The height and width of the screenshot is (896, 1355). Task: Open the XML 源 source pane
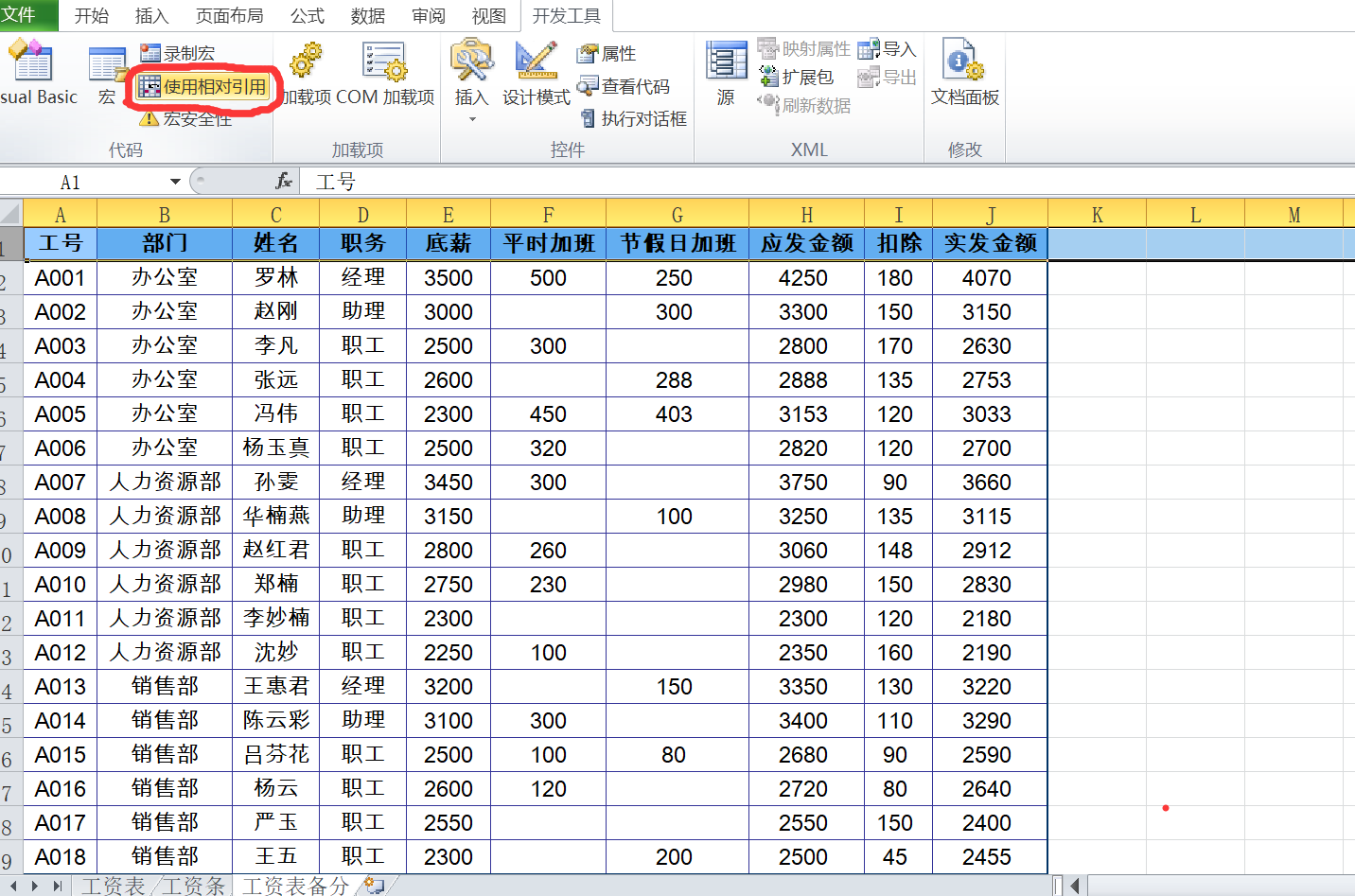pyautogui.click(x=726, y=74)
